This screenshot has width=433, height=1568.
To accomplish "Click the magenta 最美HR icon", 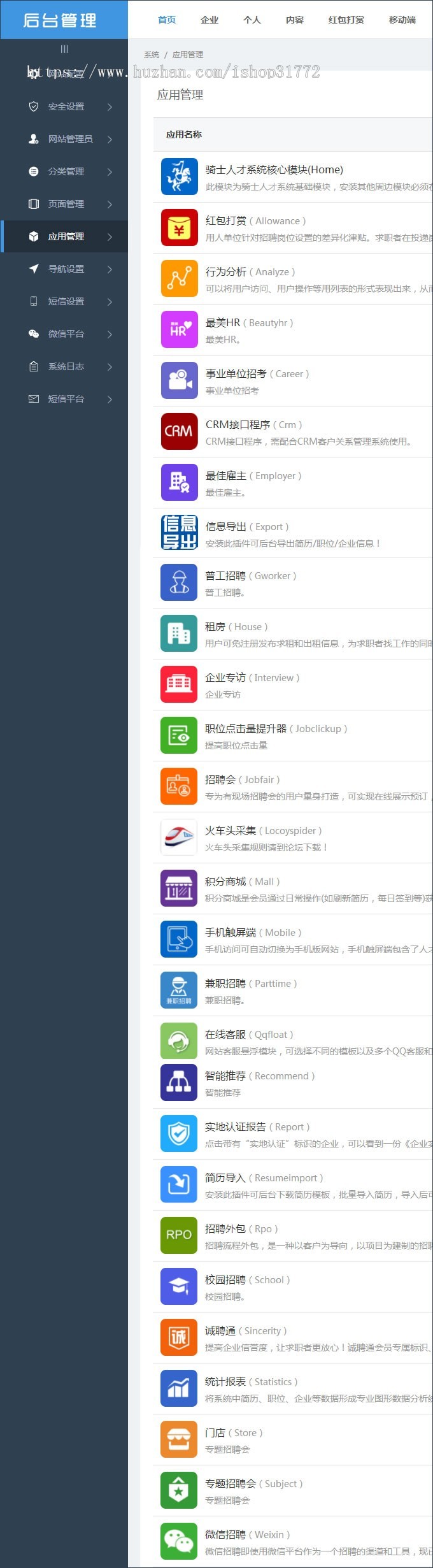I will pyautogui.click(x=179, y=329).
